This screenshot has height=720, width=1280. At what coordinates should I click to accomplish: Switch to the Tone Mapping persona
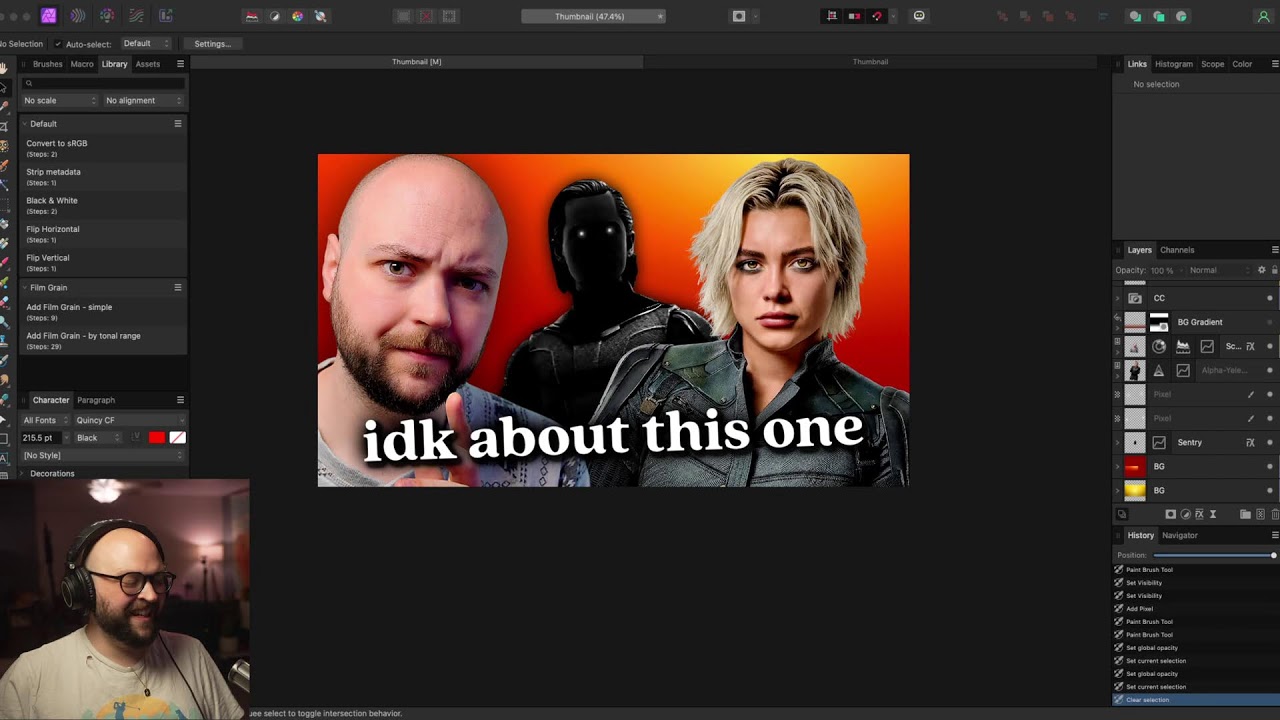(136, 16)
